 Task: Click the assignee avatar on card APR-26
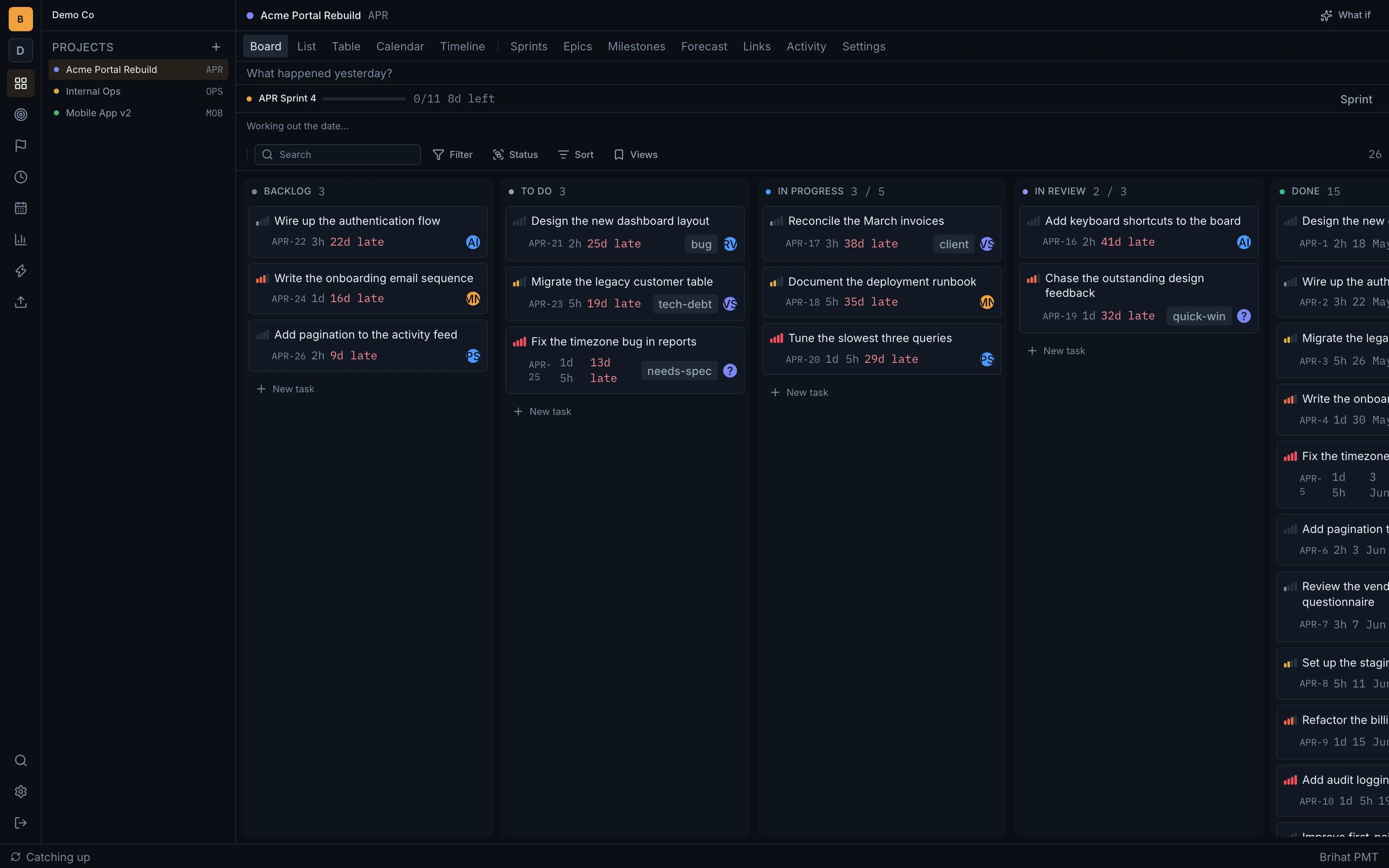coord(473,356)
